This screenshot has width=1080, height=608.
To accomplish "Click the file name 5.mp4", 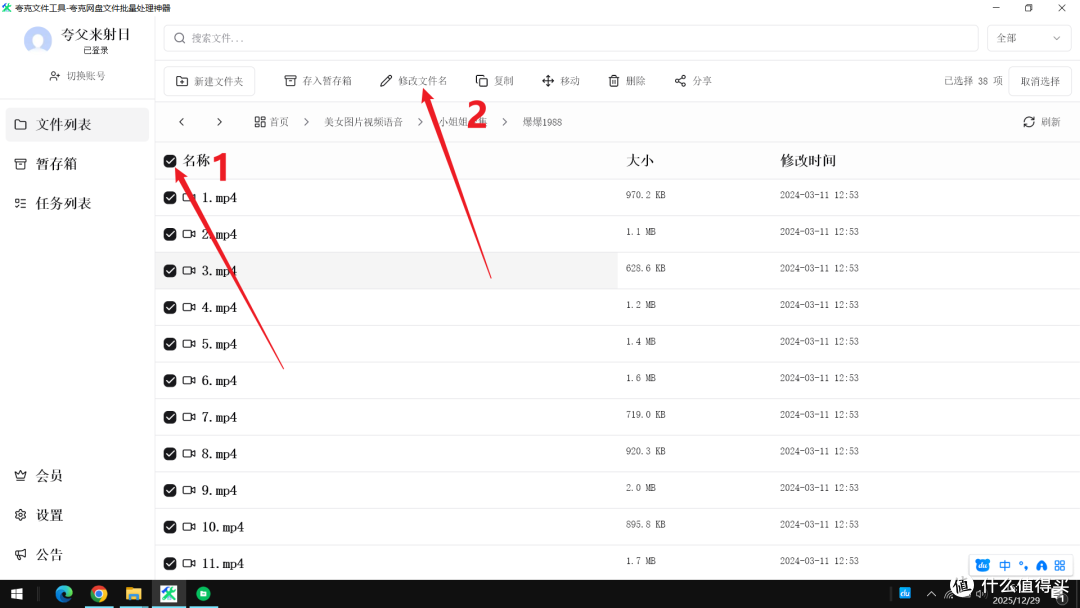I will [219, 344].
